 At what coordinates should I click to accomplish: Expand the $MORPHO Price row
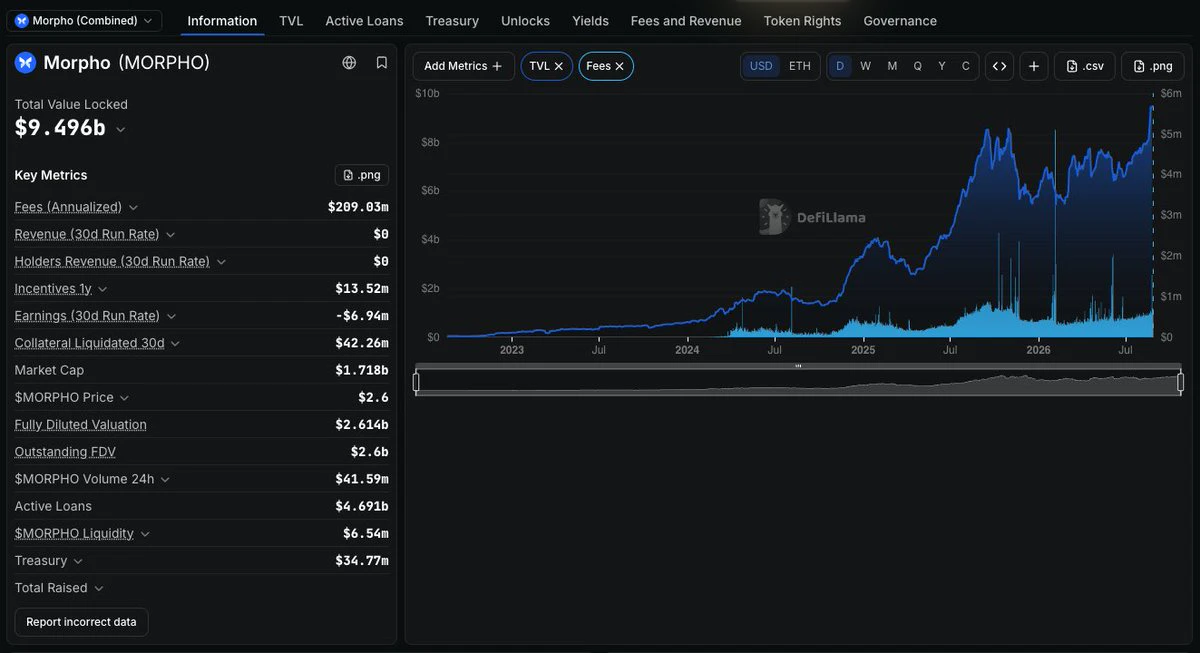pyautogui.click(x=125, y=397)
